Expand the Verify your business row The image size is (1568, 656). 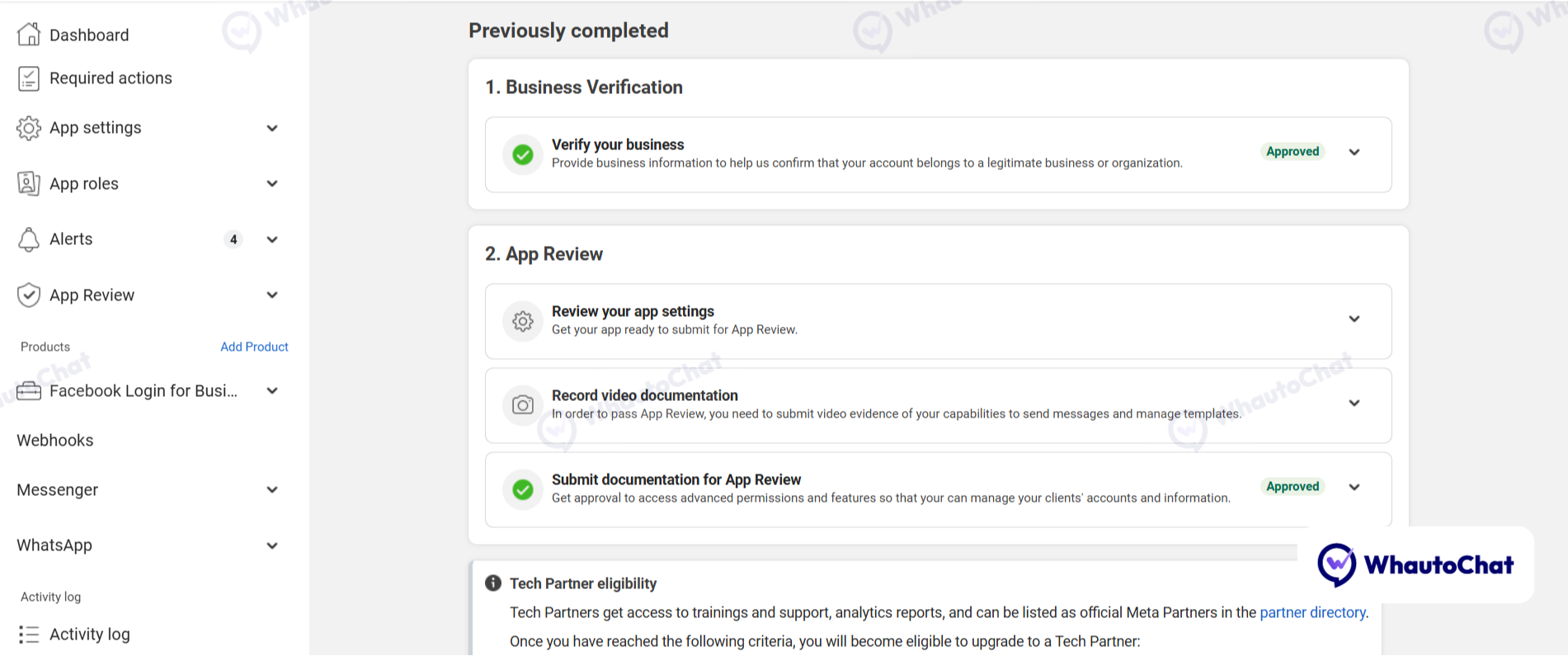pyautogui.click(x=1354, y=152)
